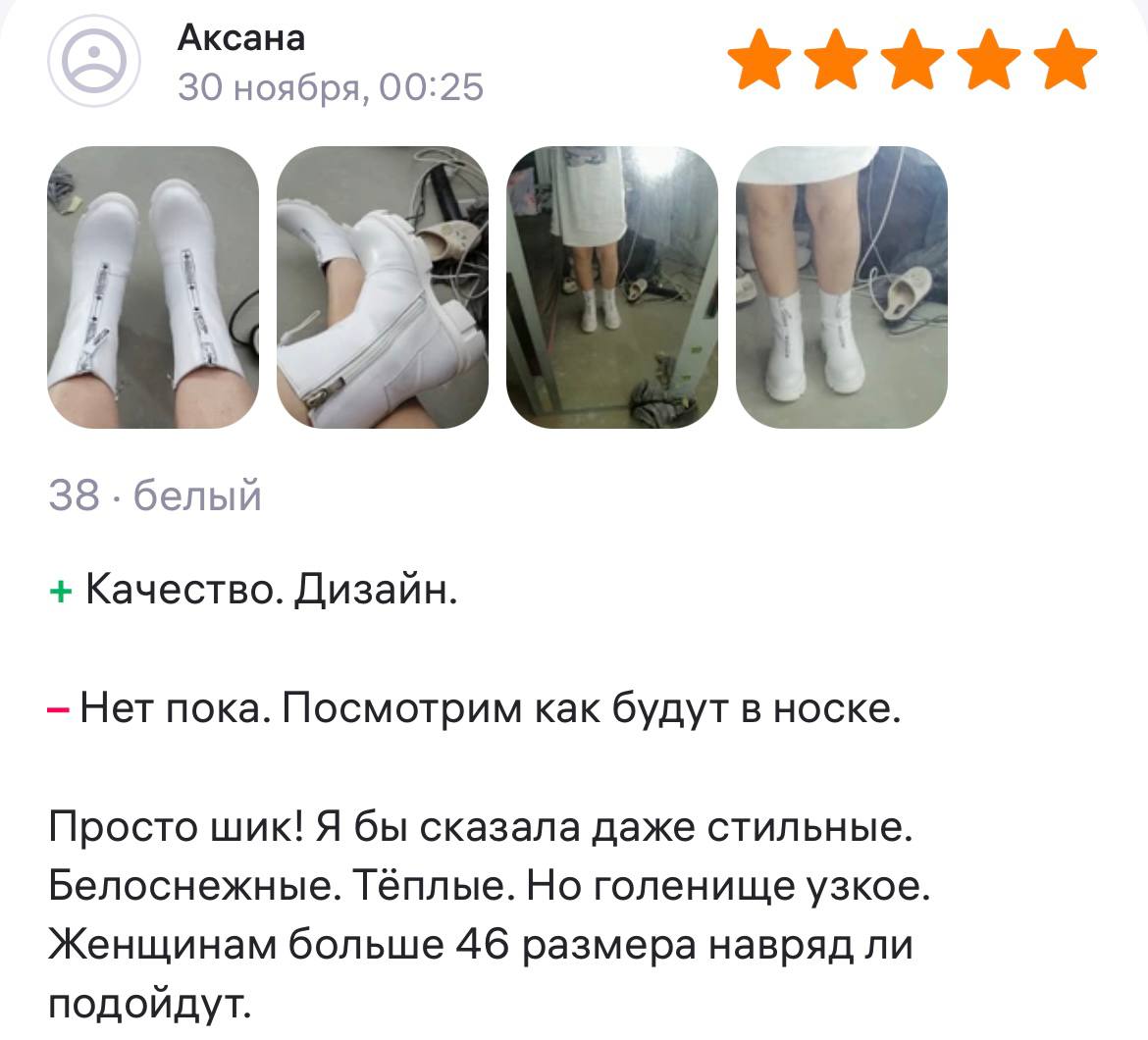
Task: Click the third orange rating star
Action: (x=913, y=59)
